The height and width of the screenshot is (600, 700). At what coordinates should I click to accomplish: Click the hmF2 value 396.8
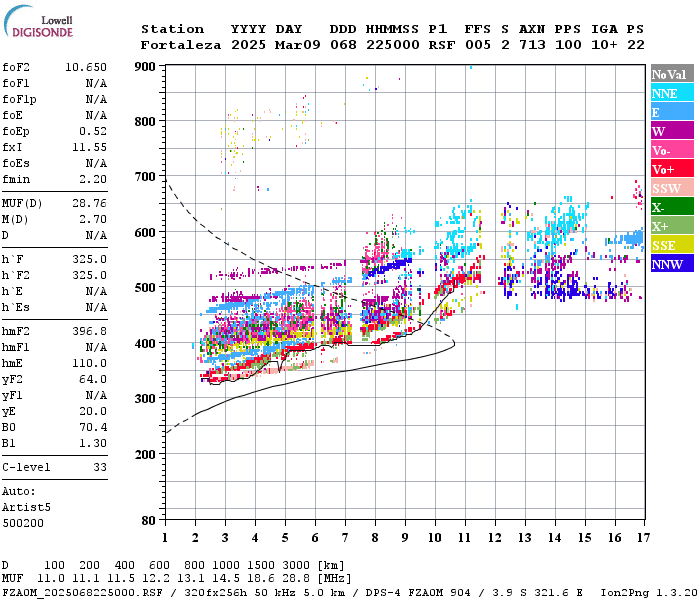(x=89, y=331)
